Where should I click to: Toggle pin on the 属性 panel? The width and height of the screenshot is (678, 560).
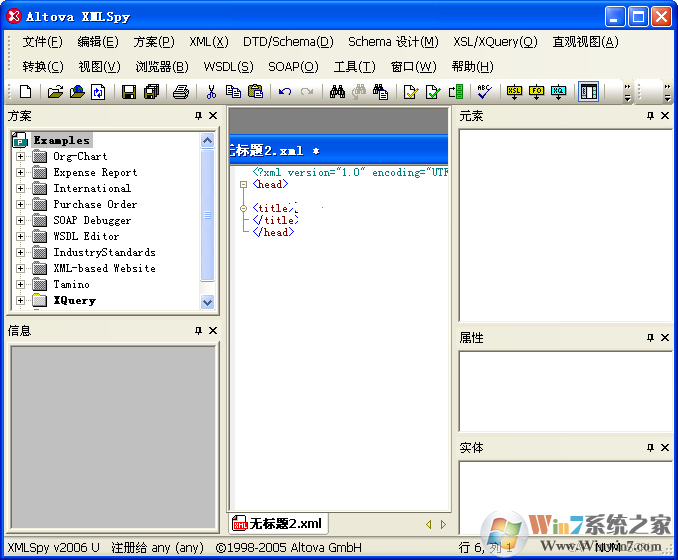(x=650, y=338)
